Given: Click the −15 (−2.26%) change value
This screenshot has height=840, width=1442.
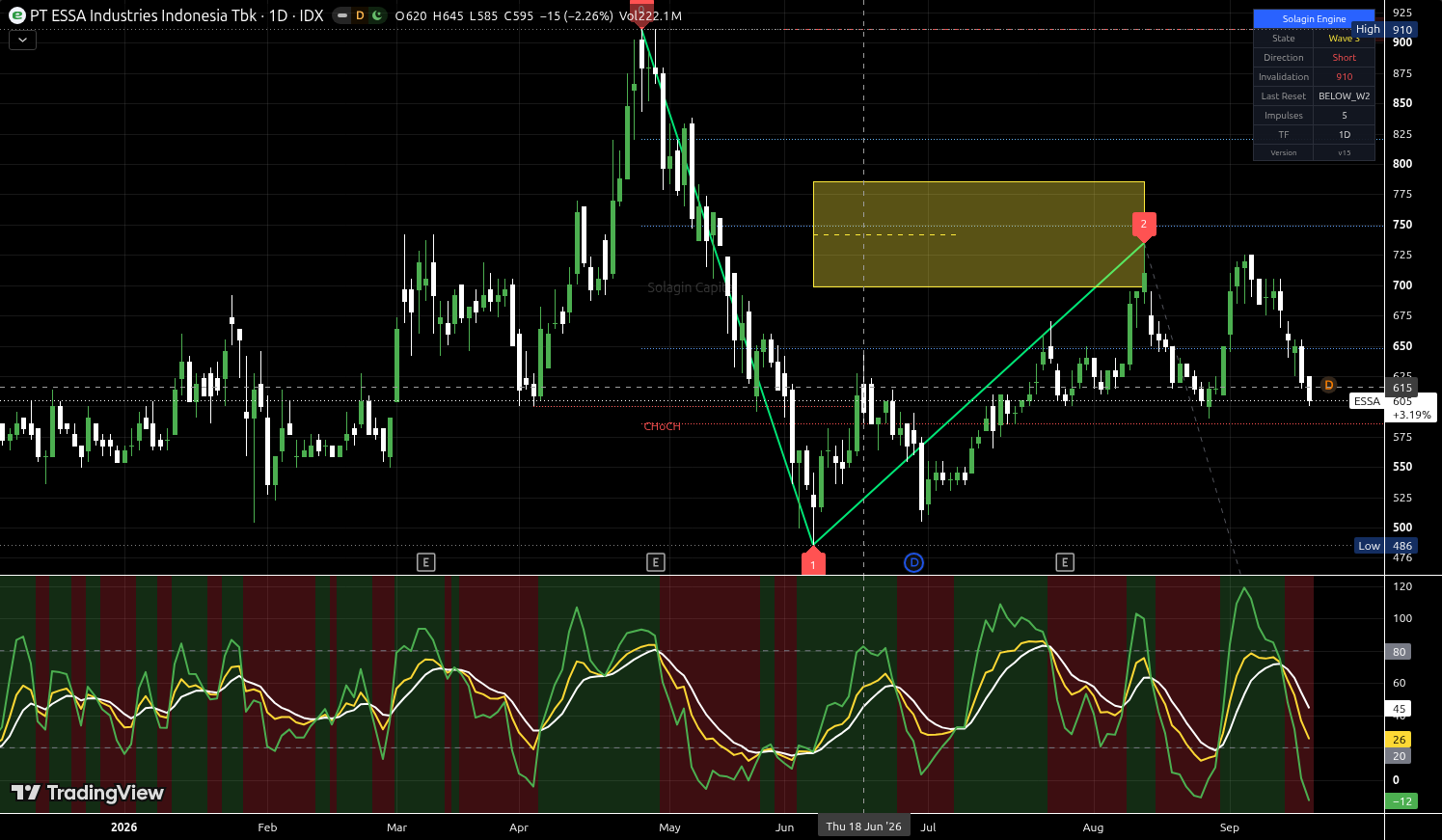Looking at the screenshot, I should click(576, 15).
